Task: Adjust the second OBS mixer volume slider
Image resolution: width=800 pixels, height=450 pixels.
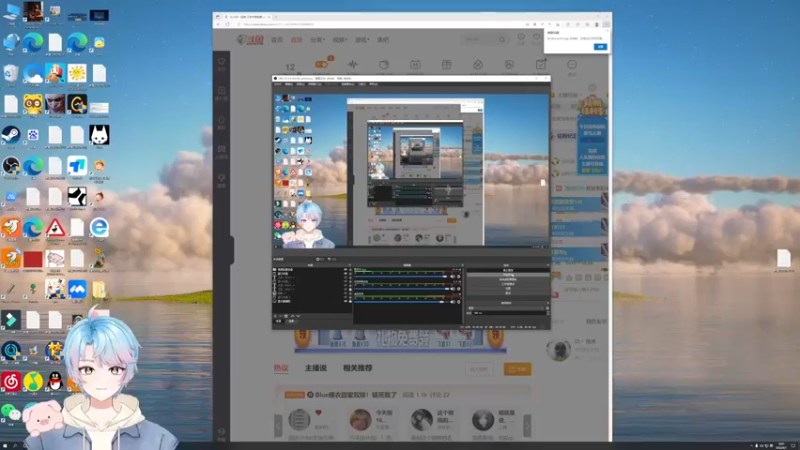Action: [x=401, y=289]
